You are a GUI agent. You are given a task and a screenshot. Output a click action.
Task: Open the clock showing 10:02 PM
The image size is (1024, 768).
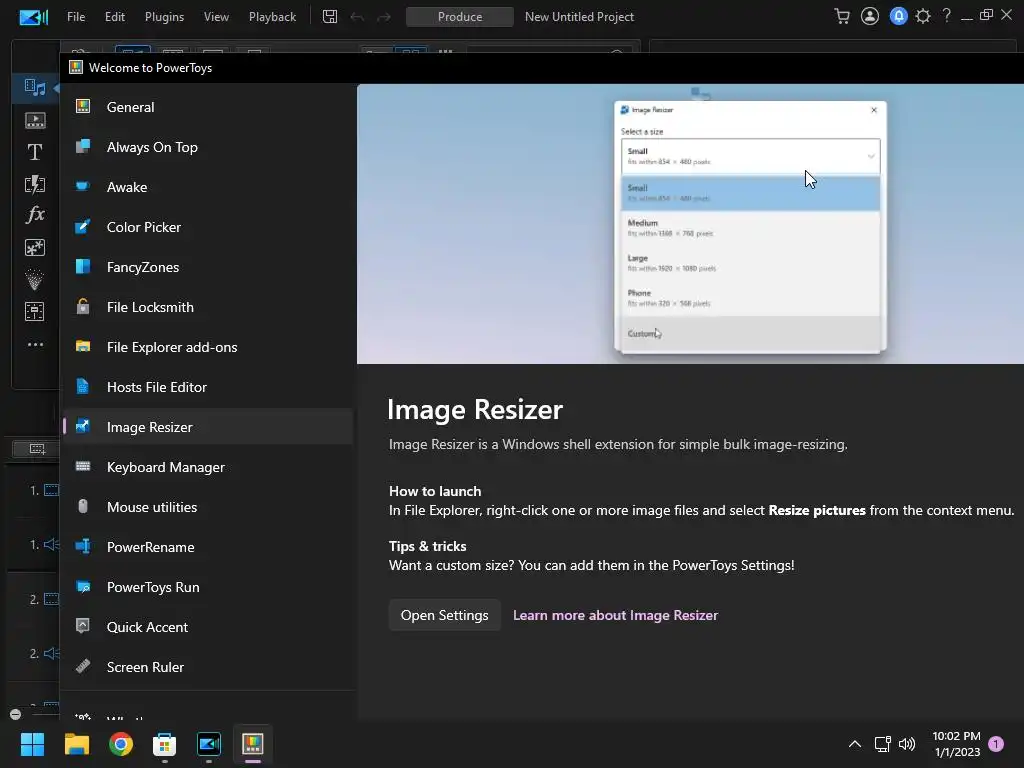coord(957,744)
